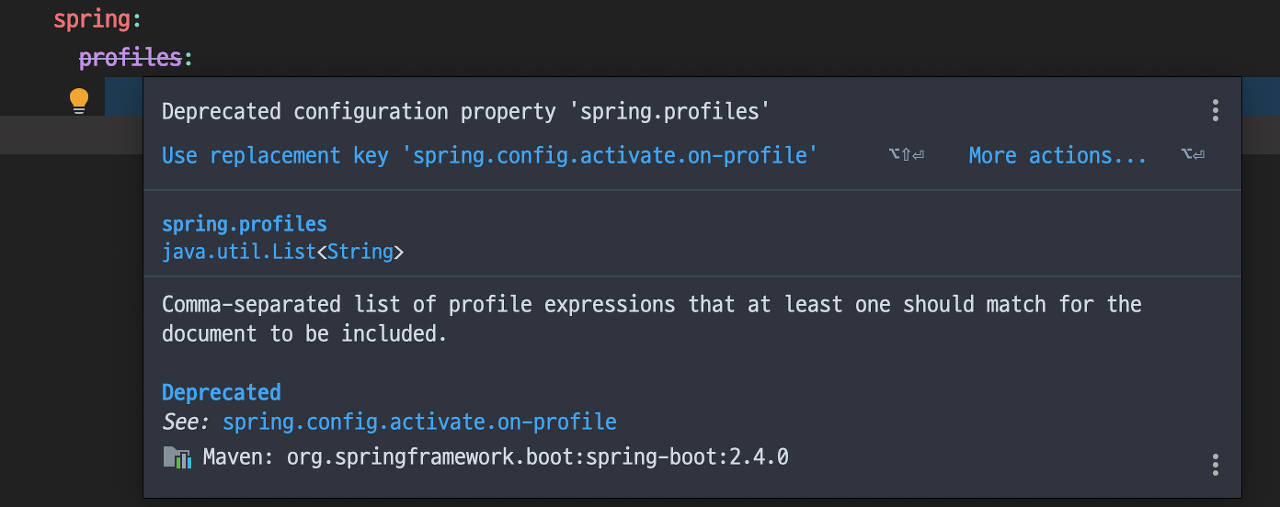1280x507 pixels.
Task: Click the 'Deprecated' section heading
Action: [221, 392]
